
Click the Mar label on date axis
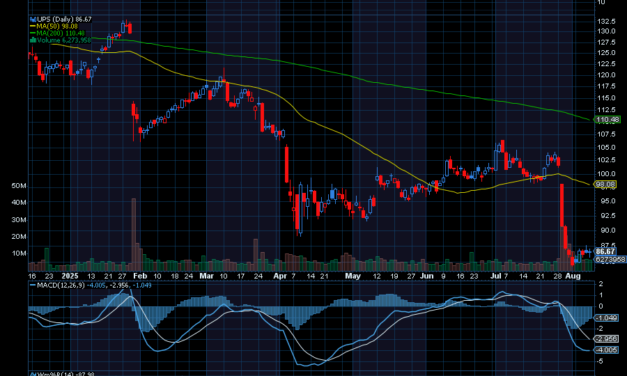pyautogui.click(x=206, y=276)
